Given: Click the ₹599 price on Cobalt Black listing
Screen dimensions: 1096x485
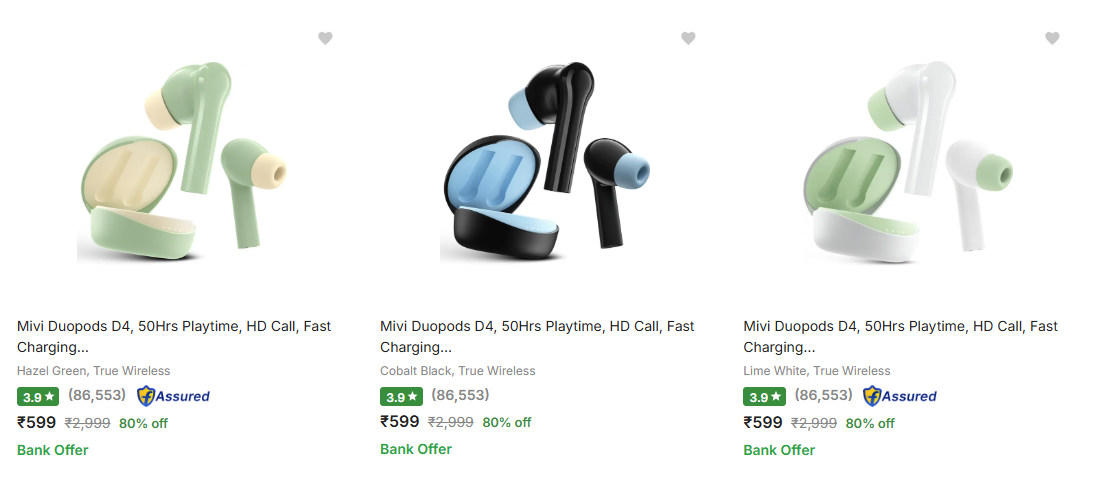Looking at the screenshot, I should [400, 422].
